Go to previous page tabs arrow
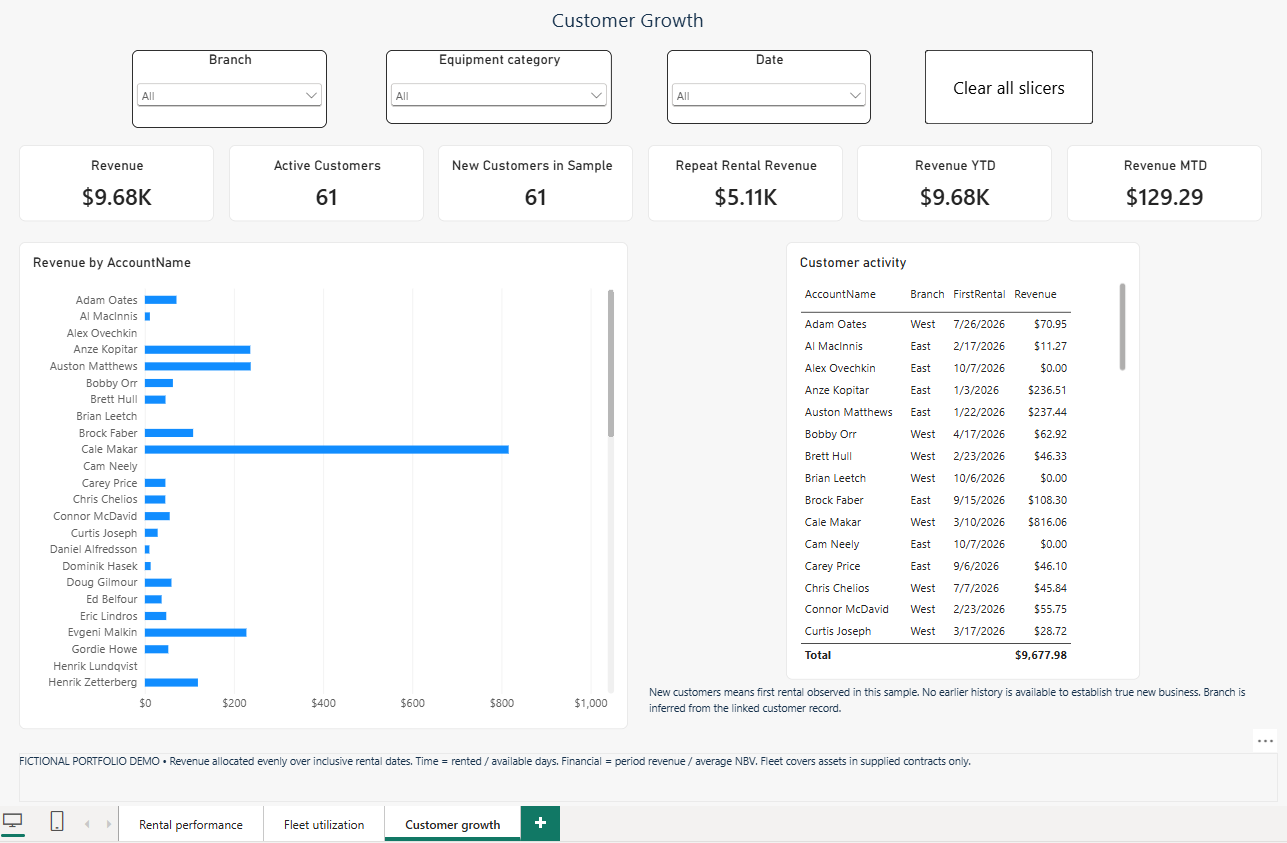This screenshot has width=1287, height=843. coord(87,824)
